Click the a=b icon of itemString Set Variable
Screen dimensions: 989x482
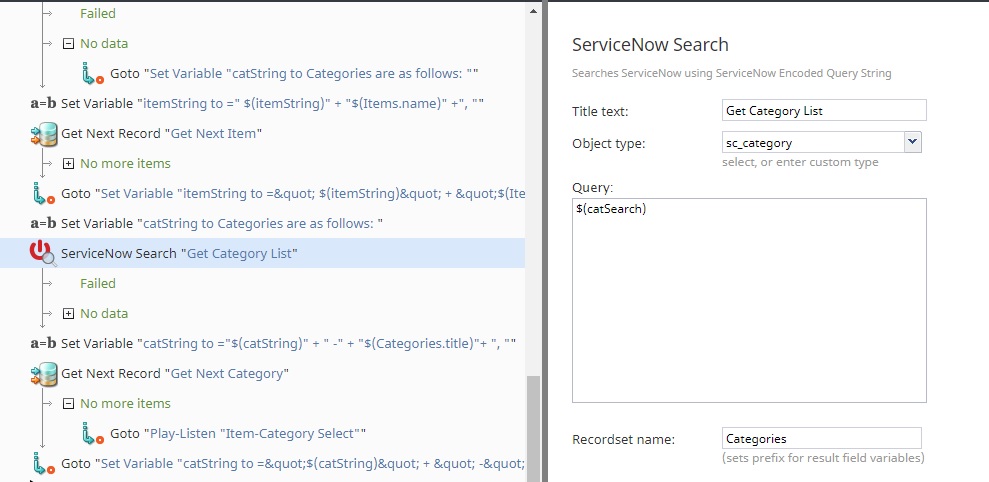[43, 103]
